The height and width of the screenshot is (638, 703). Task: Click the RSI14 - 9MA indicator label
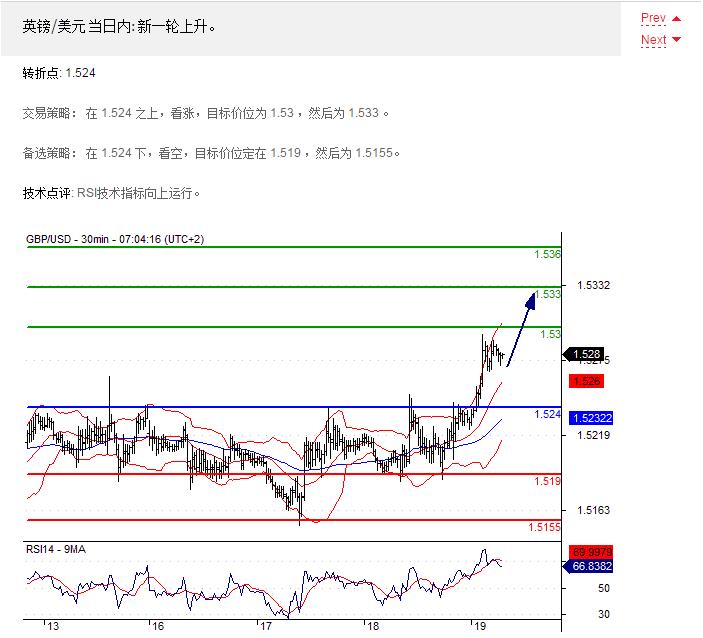pos(56,549)
